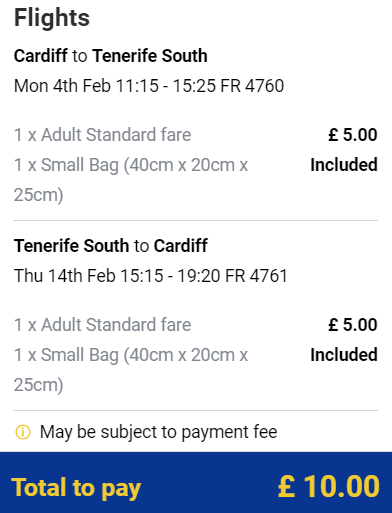Click the Total to pay label
This screenshot has height=513, width=392.
(76, 488)
